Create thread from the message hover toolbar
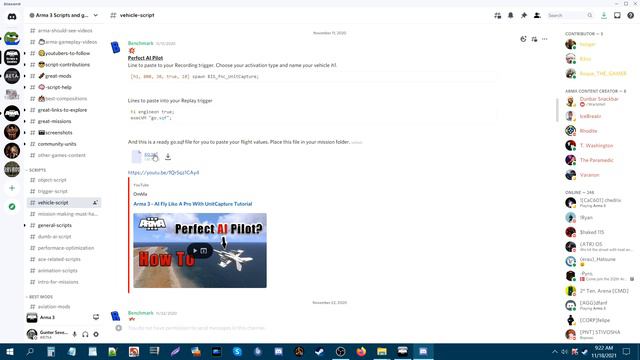The width and height of the screenshot is (640, 360). 534,39
